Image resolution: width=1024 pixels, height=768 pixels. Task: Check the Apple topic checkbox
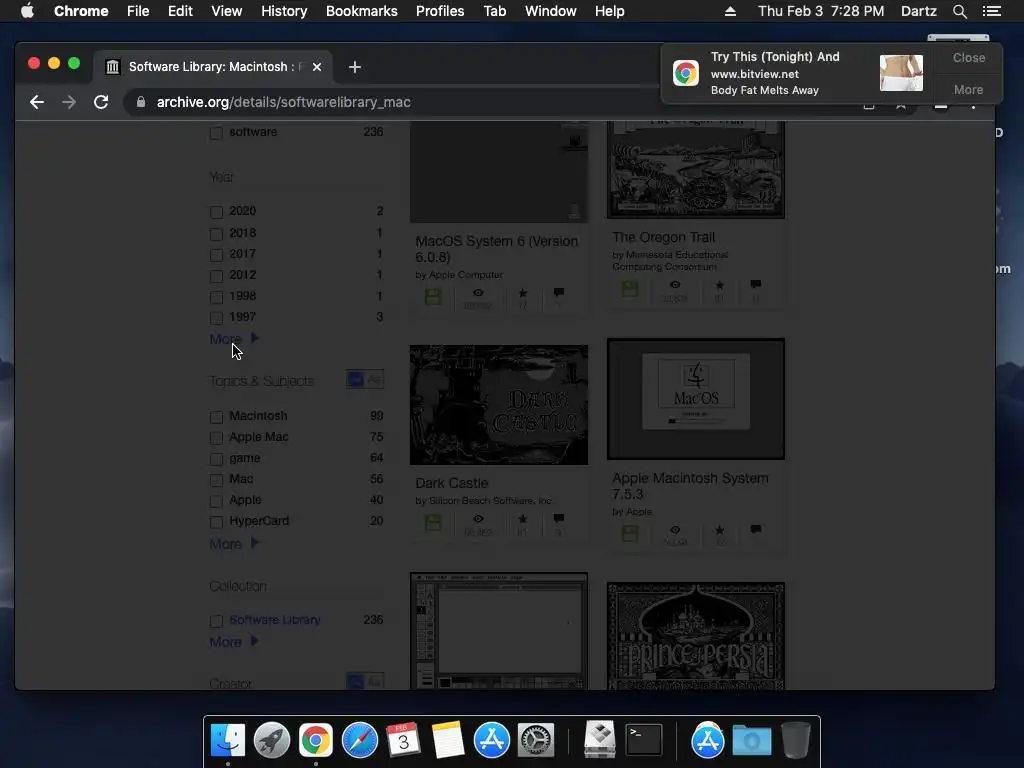pyautogui.click(x=216, y=501)
